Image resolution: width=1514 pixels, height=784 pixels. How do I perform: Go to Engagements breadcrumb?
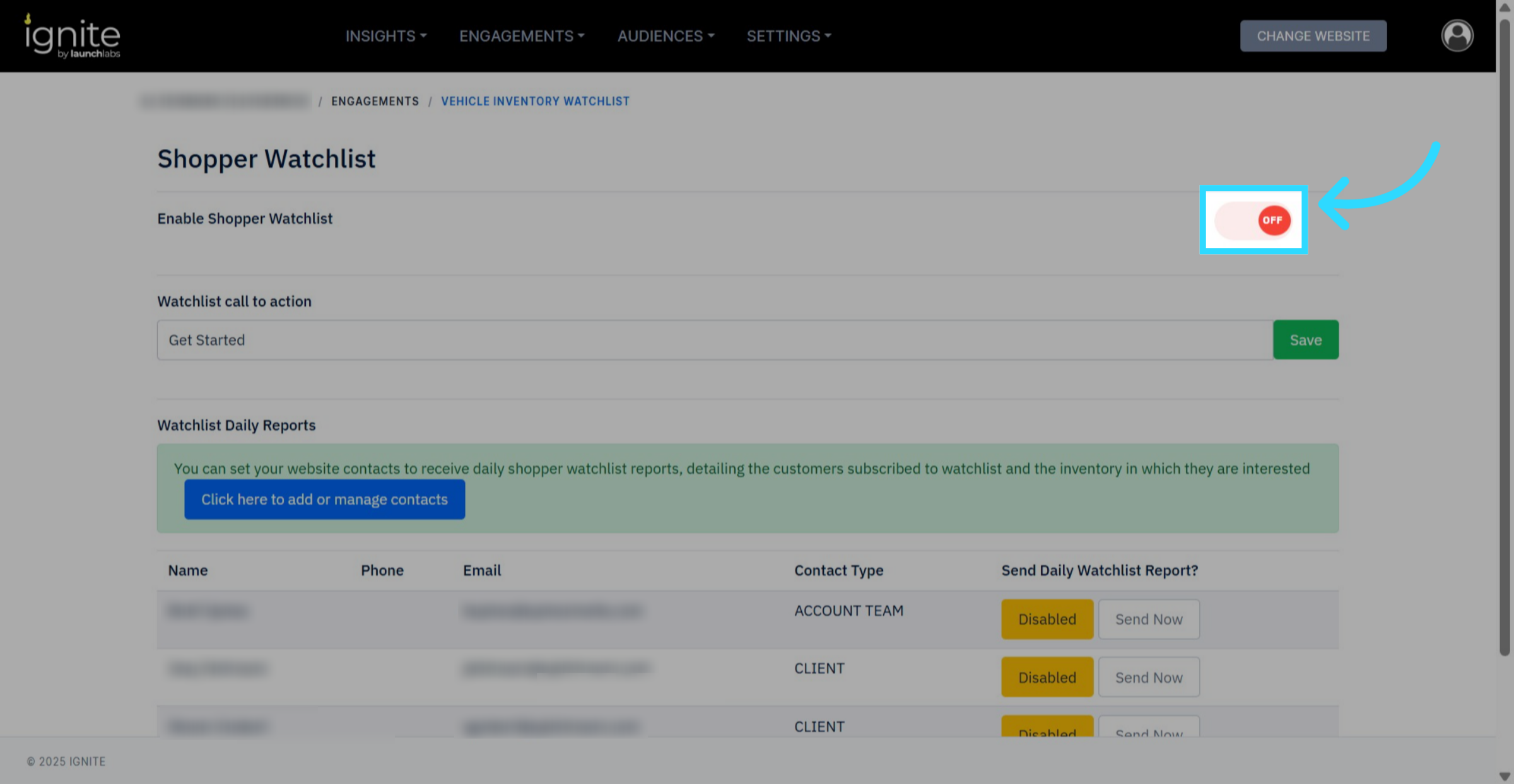[375, 101]
